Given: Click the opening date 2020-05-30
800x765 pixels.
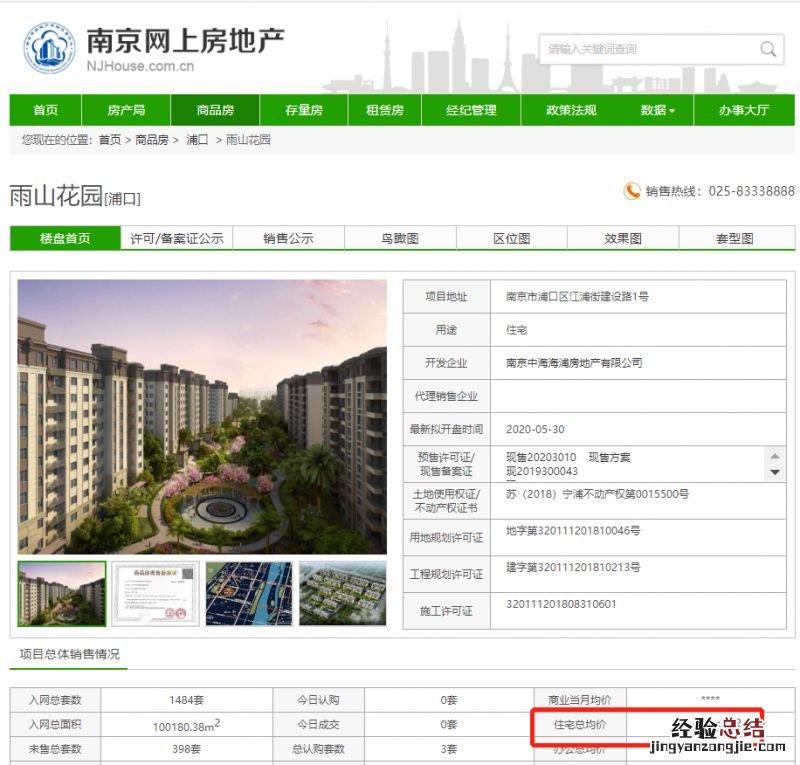Looking at the screenshot, I should coord(535,429).
